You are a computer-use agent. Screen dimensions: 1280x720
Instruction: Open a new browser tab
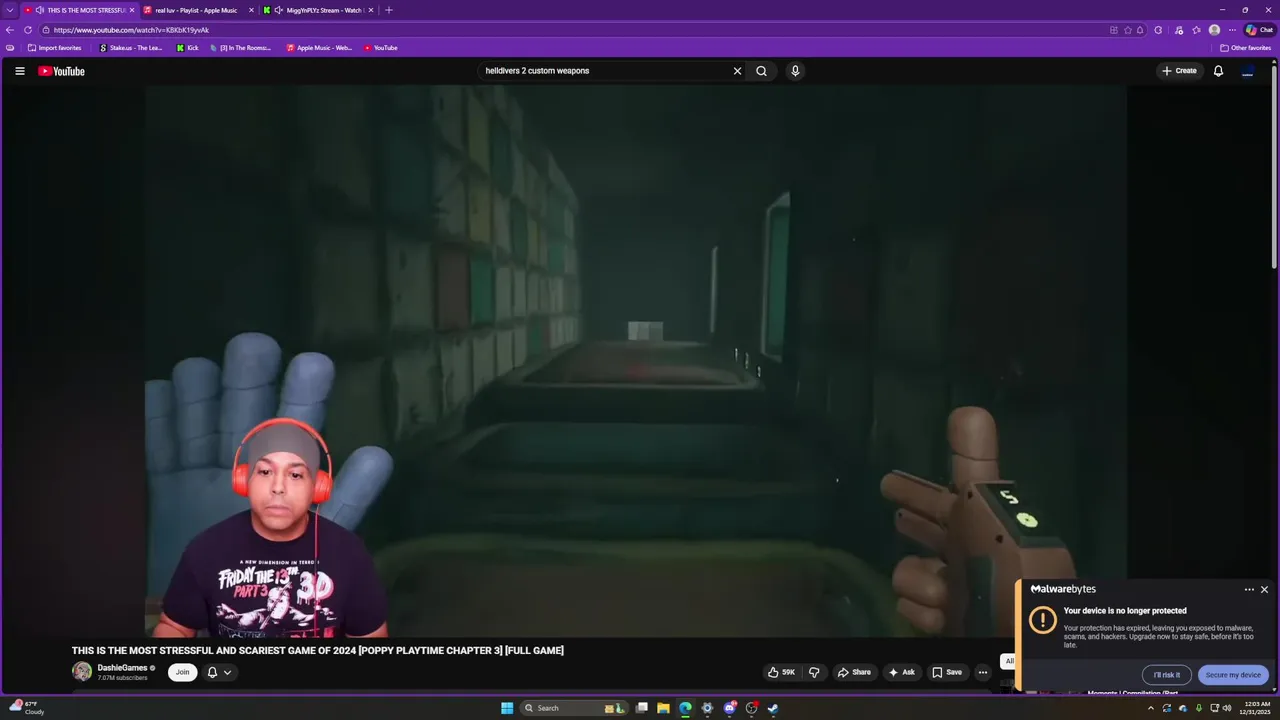(389, 10)
